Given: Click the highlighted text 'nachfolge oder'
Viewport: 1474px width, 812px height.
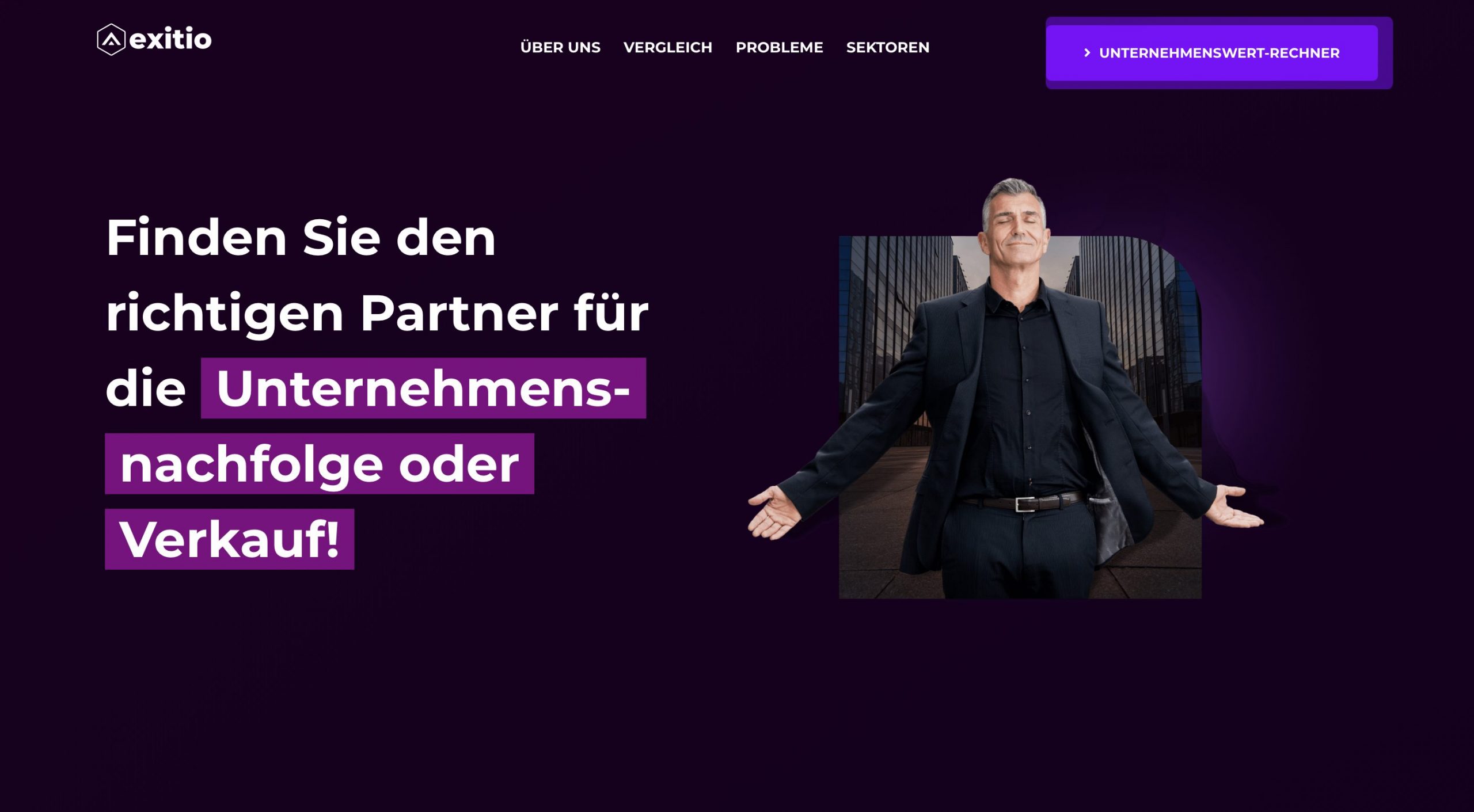Looking at the screenshot, I should [x=320, y=464].
